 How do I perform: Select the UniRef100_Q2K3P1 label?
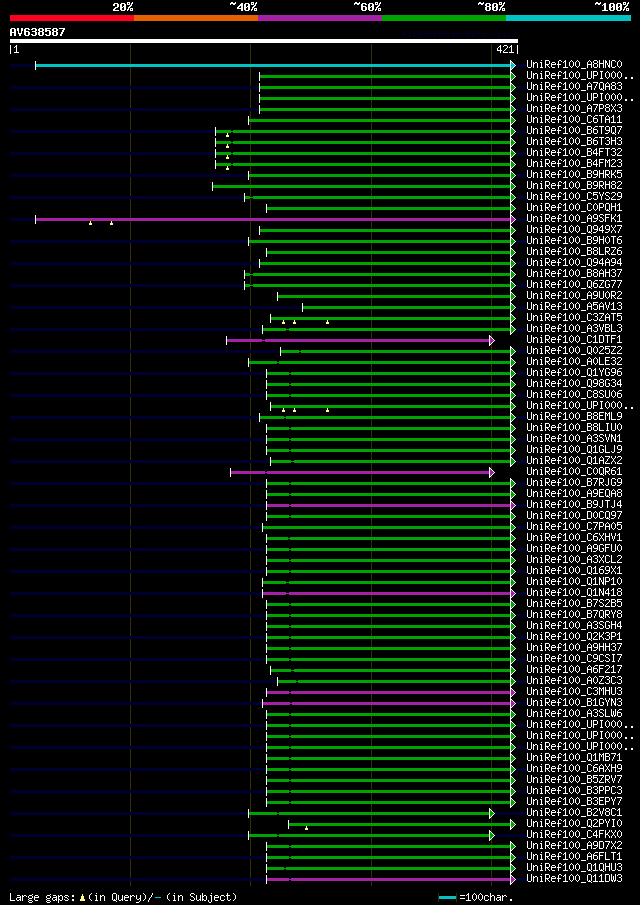pyautogui.click(x=574, y=636)
